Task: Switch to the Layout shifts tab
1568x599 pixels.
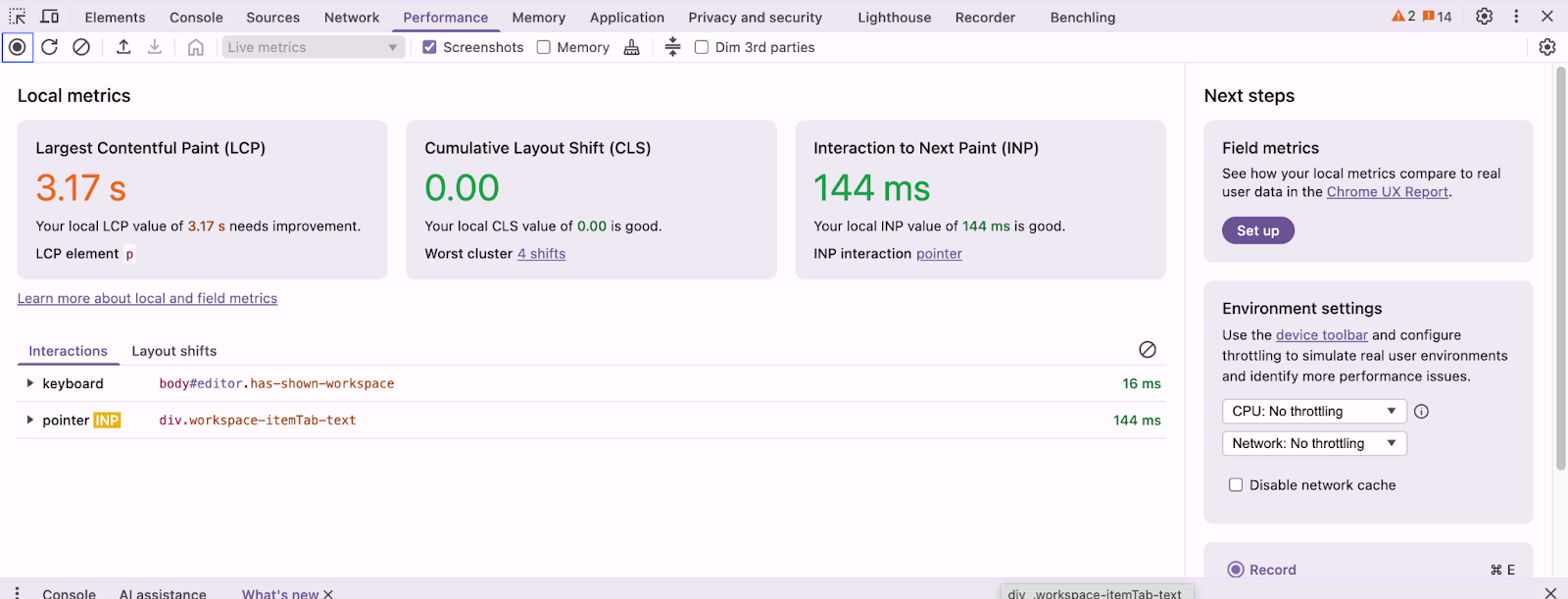Action: click(x=174, y=351)
